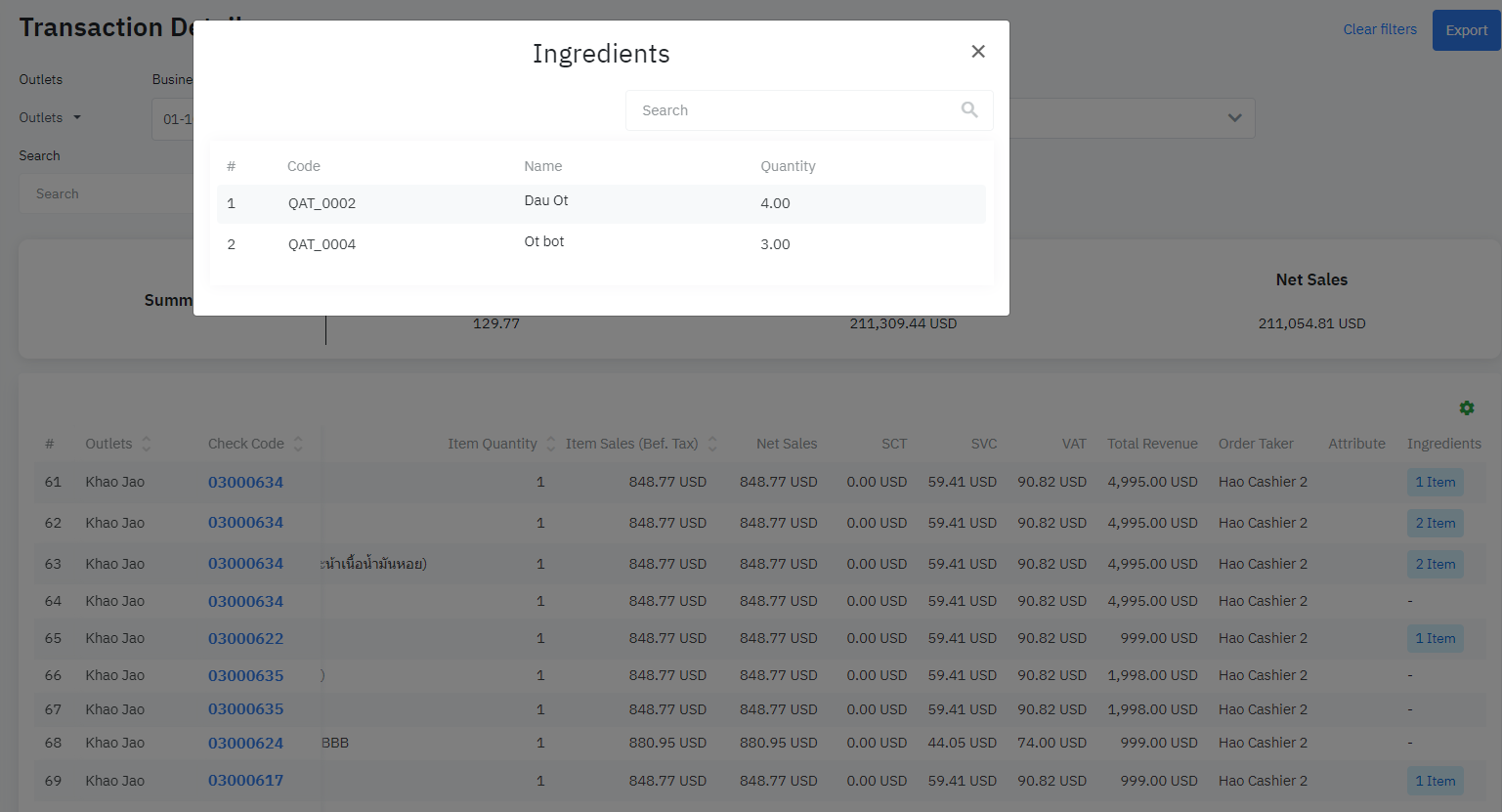Sort table by Outlets column arrows

coord(147,444)
